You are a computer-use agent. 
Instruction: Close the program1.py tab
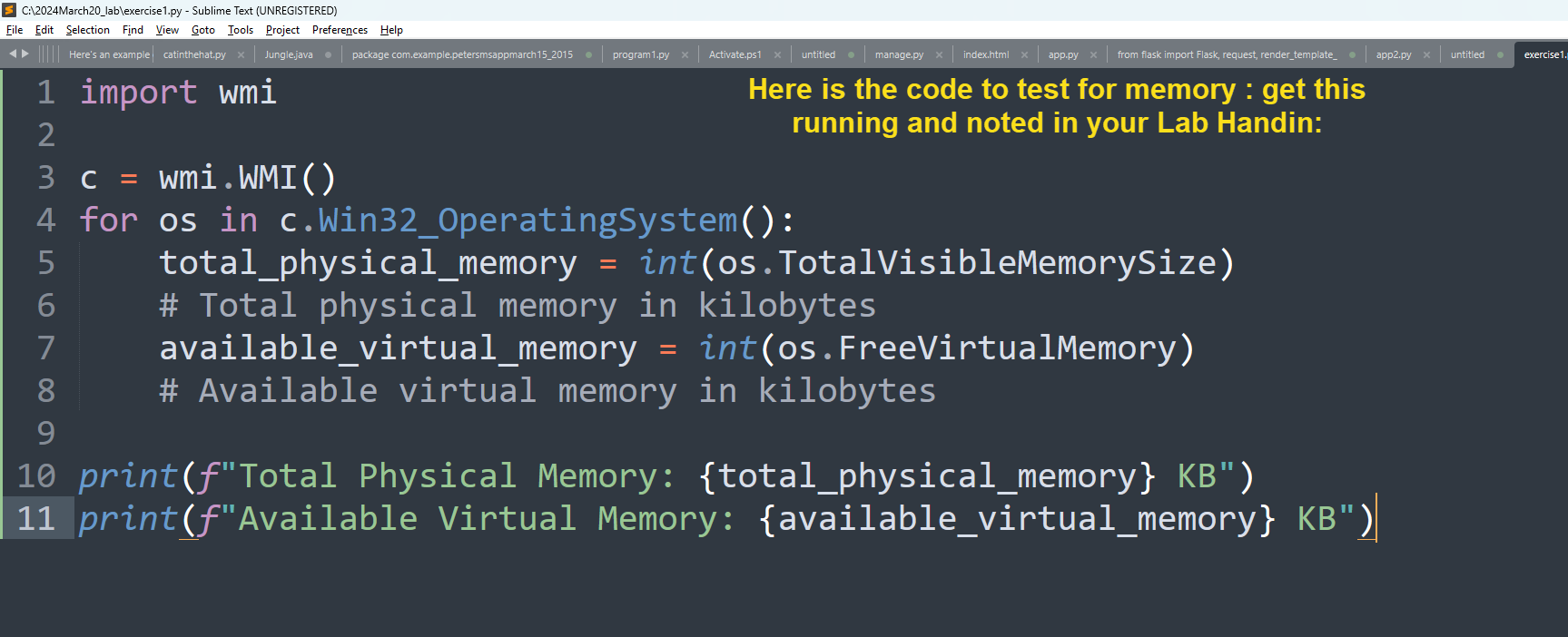pyautogui.click(x=685, y=54)
